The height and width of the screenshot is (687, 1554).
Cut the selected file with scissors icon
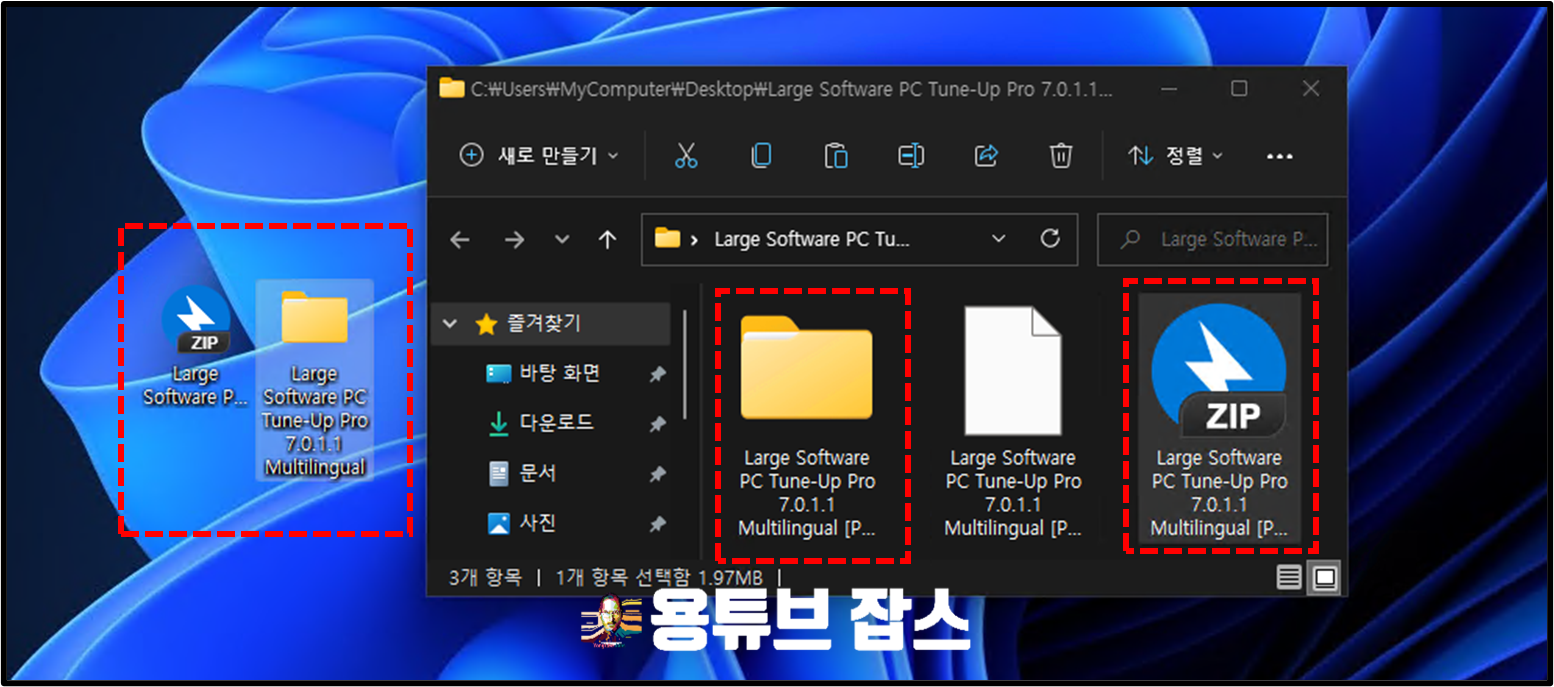click(x=685, y=156)
